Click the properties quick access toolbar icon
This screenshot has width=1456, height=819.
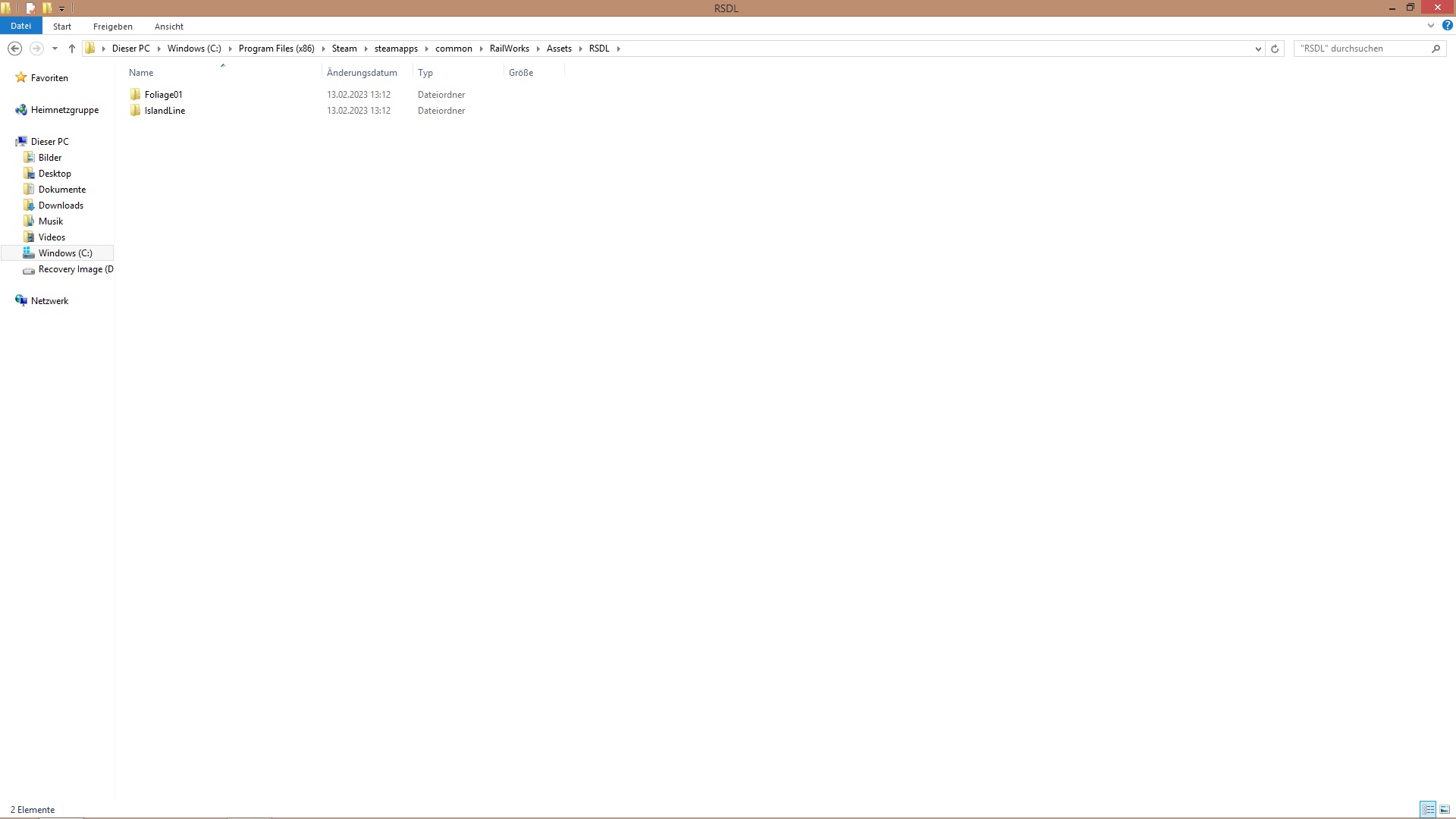coord(31,8)
